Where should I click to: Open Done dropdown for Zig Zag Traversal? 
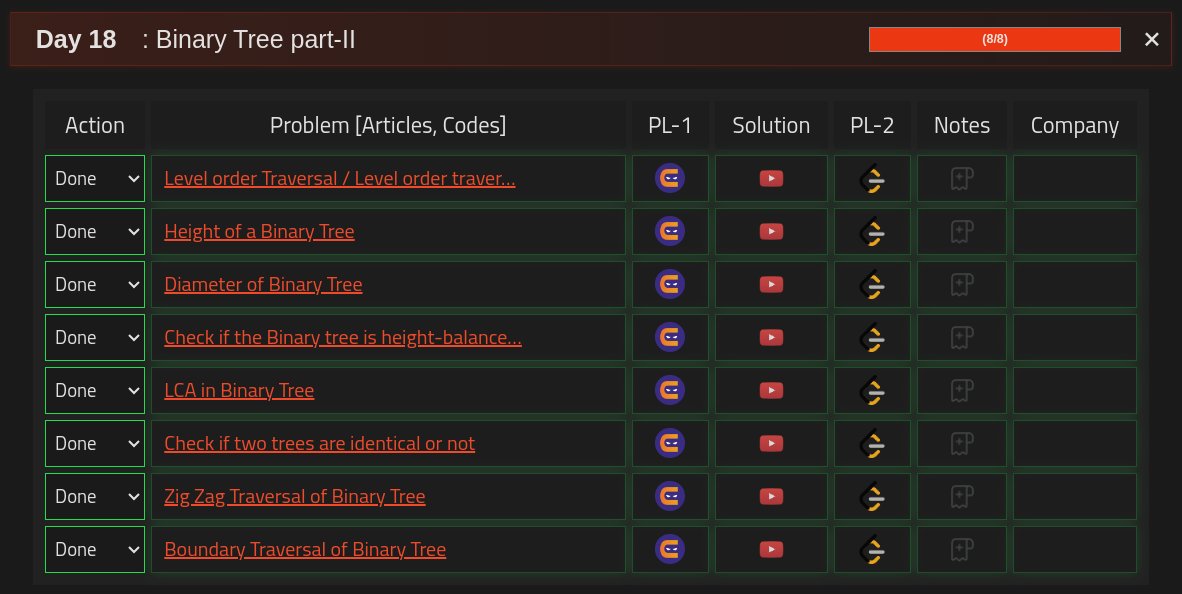[x=95, y=496]
